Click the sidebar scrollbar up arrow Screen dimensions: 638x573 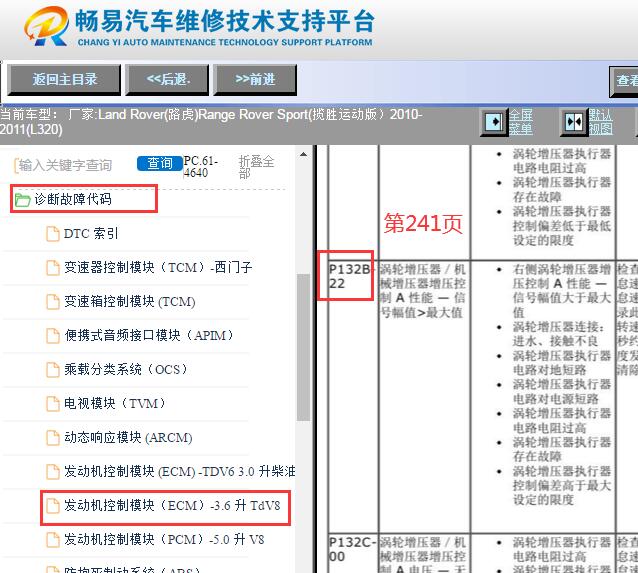click(x=303, y=155)
